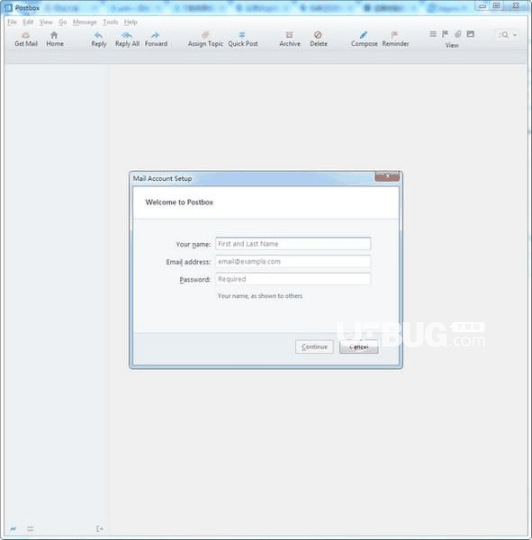This screenshot has height=540, width=532.
Task: Click the Get Mail toolbar icon
Action: pyautogui.click(x=26, y=39)
